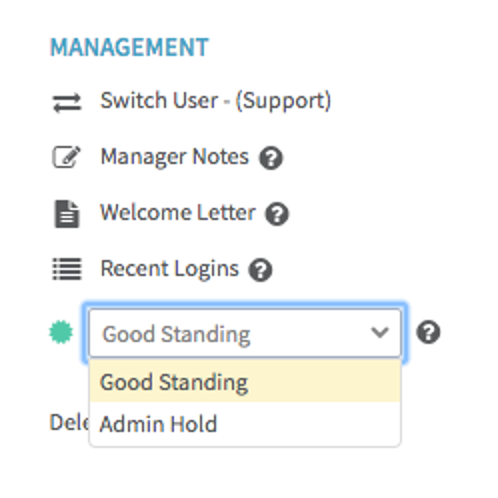Click the partially hidden Delete text

click(x=69, y=422)
